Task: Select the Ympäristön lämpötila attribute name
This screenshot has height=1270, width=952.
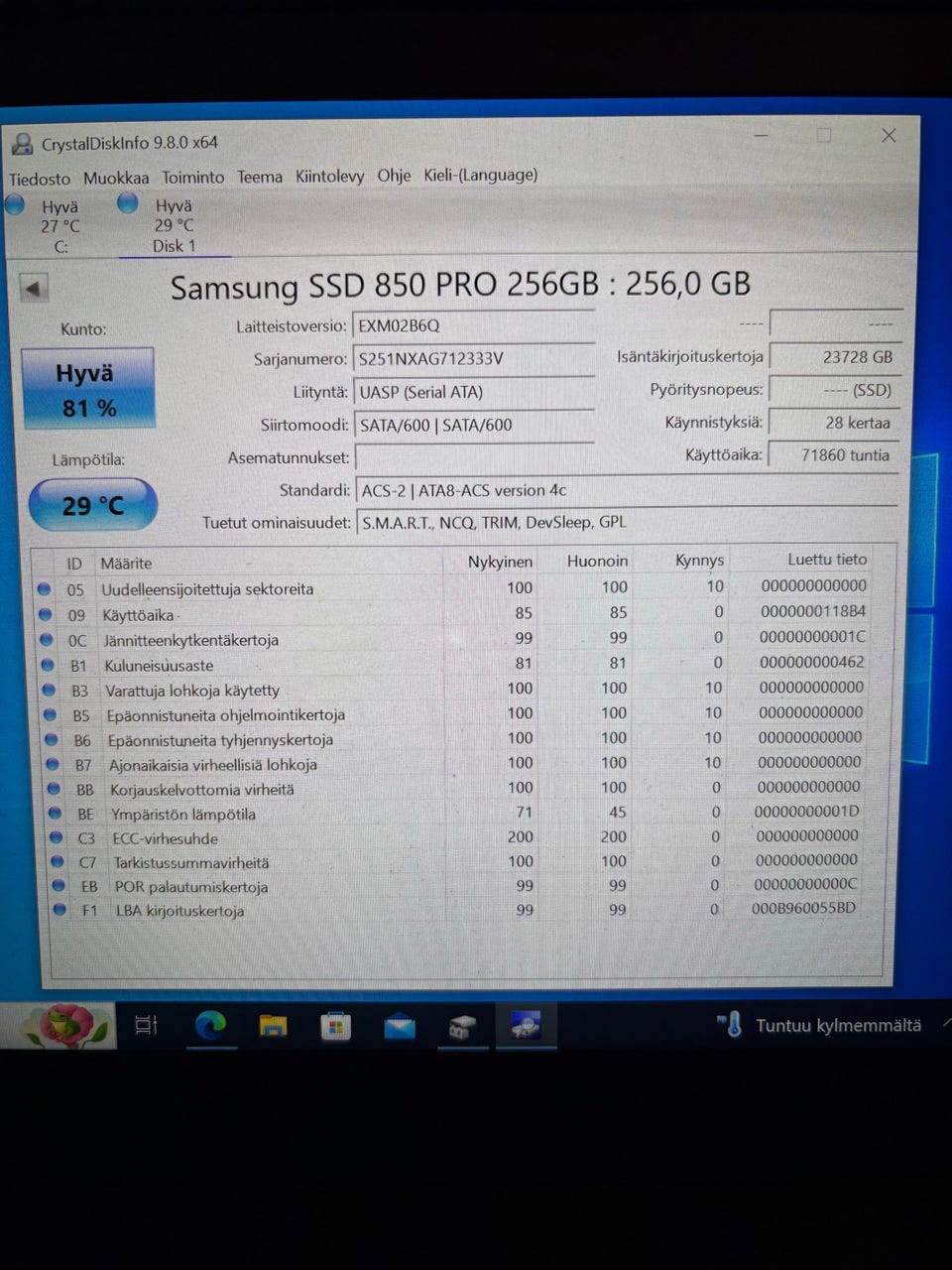Action: (182, 814)
